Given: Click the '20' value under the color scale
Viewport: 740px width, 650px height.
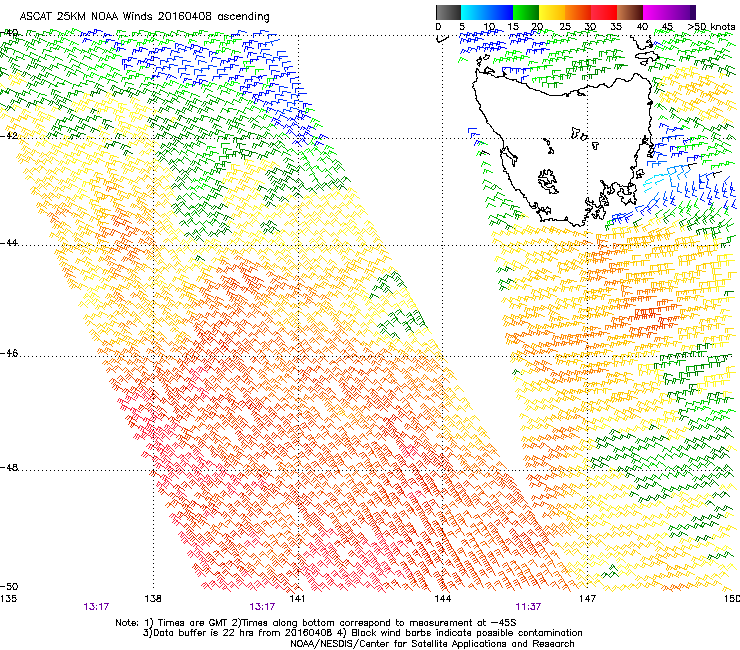Looking at the screenshot, I should pyautogui.click(x=537, y=27).
